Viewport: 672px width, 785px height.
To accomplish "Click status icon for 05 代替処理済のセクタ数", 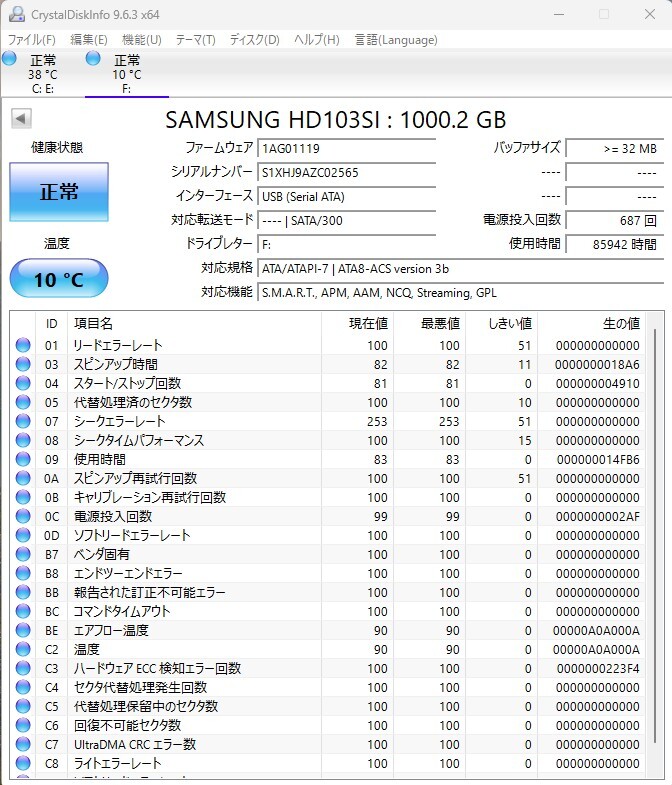I will (23, 402).
